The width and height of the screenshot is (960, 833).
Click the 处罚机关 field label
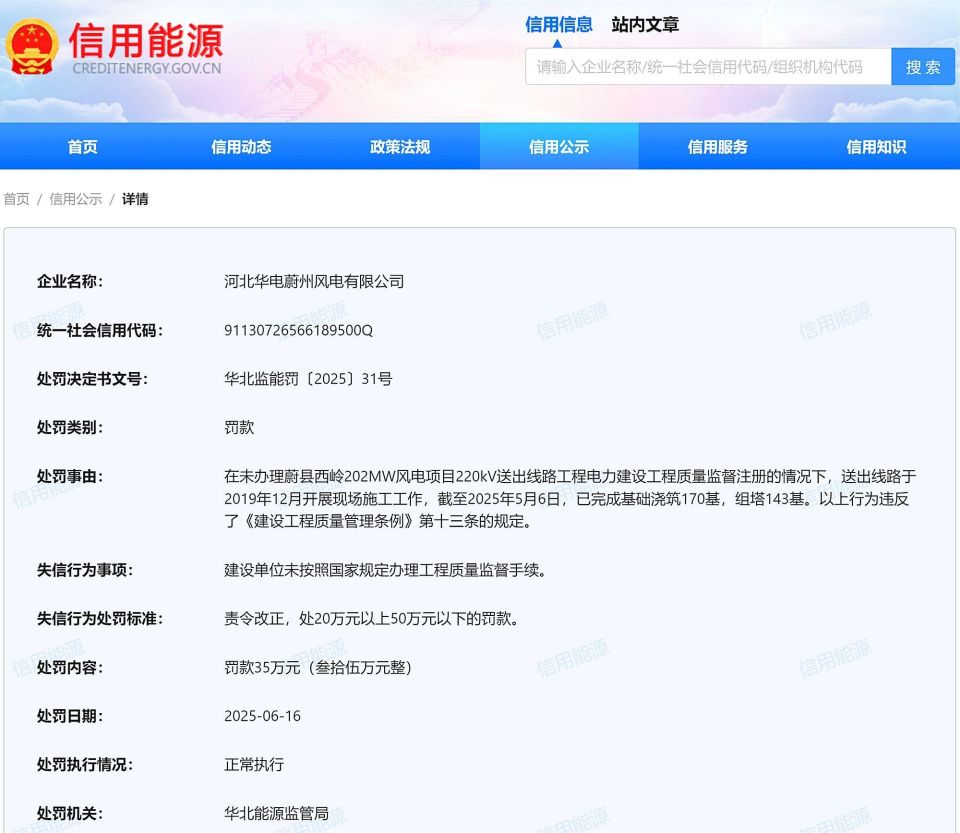point(70,813)
